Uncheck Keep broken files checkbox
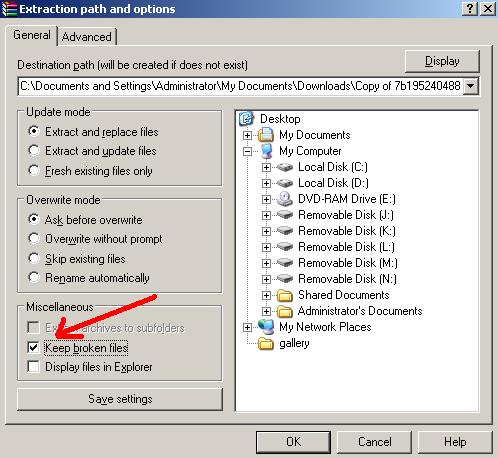Image resolution: width=498 pixels, height=458 pixels. (x=33, y=348)
